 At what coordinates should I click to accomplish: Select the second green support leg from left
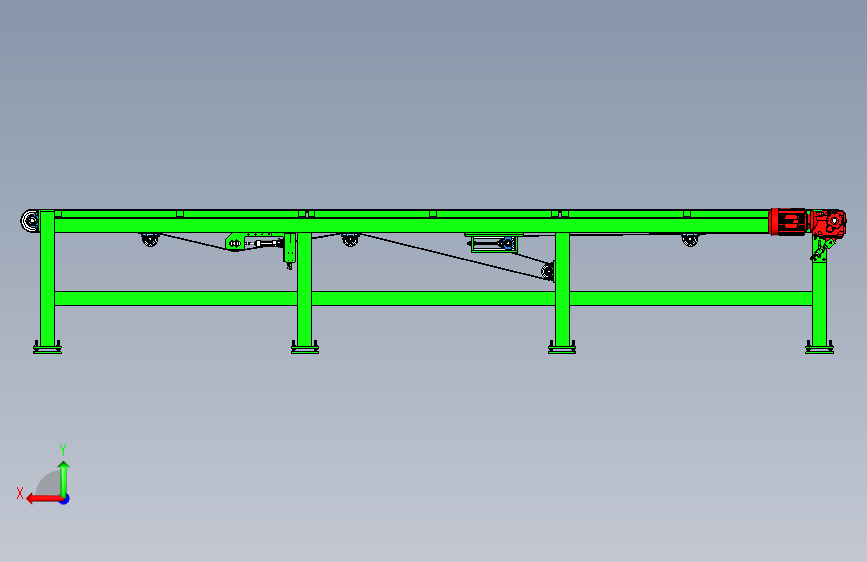305,289
